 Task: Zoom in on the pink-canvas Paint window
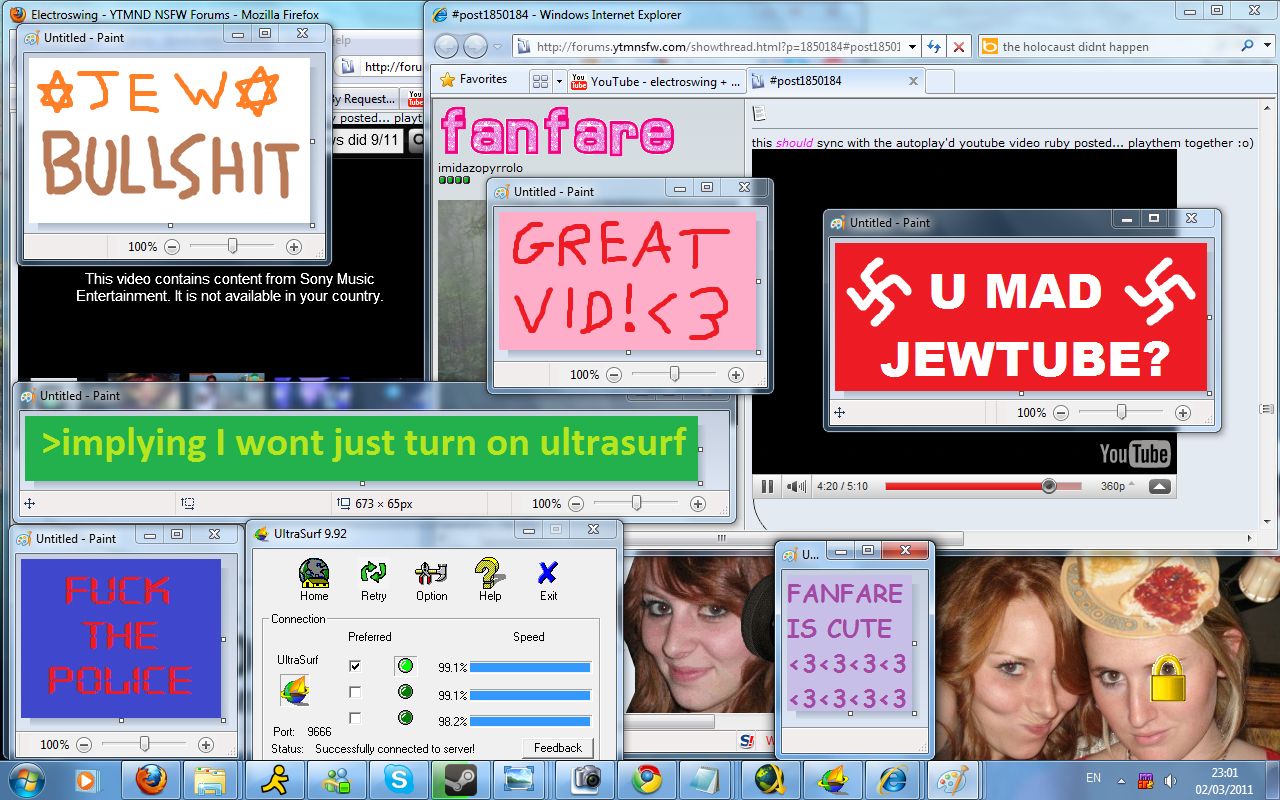coord(736,375)
